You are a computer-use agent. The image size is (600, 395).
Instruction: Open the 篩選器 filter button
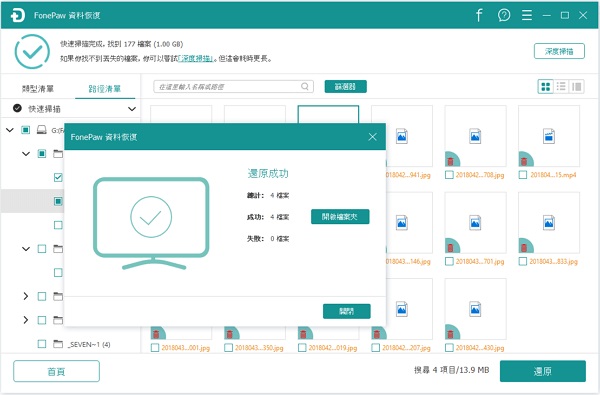tap(346, 87)
